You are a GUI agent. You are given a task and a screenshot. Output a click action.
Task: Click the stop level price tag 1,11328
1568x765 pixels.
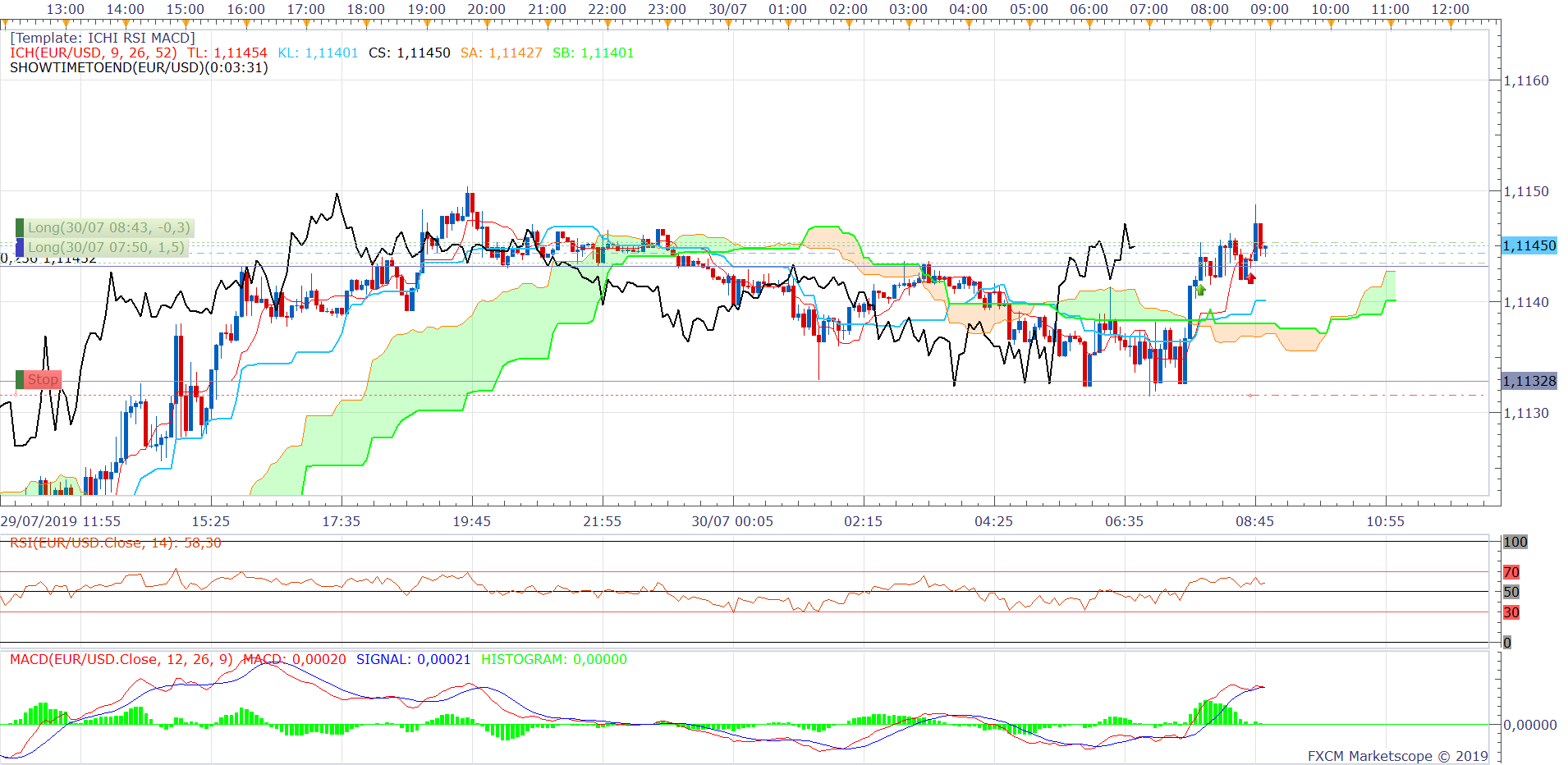[x=1529, y=381]
